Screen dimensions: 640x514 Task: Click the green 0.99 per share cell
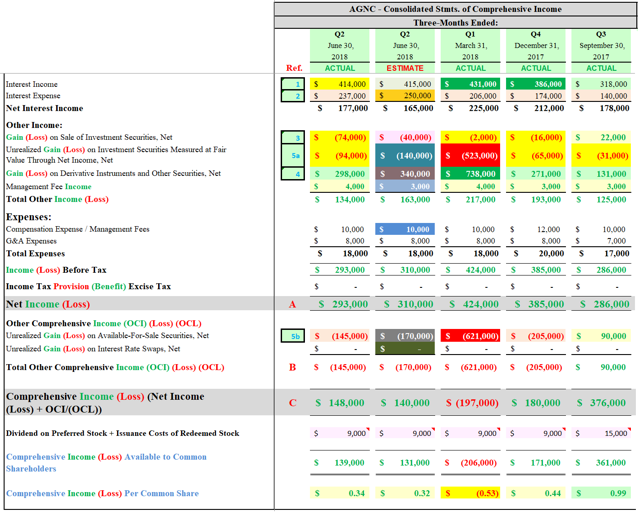point(601,493)
